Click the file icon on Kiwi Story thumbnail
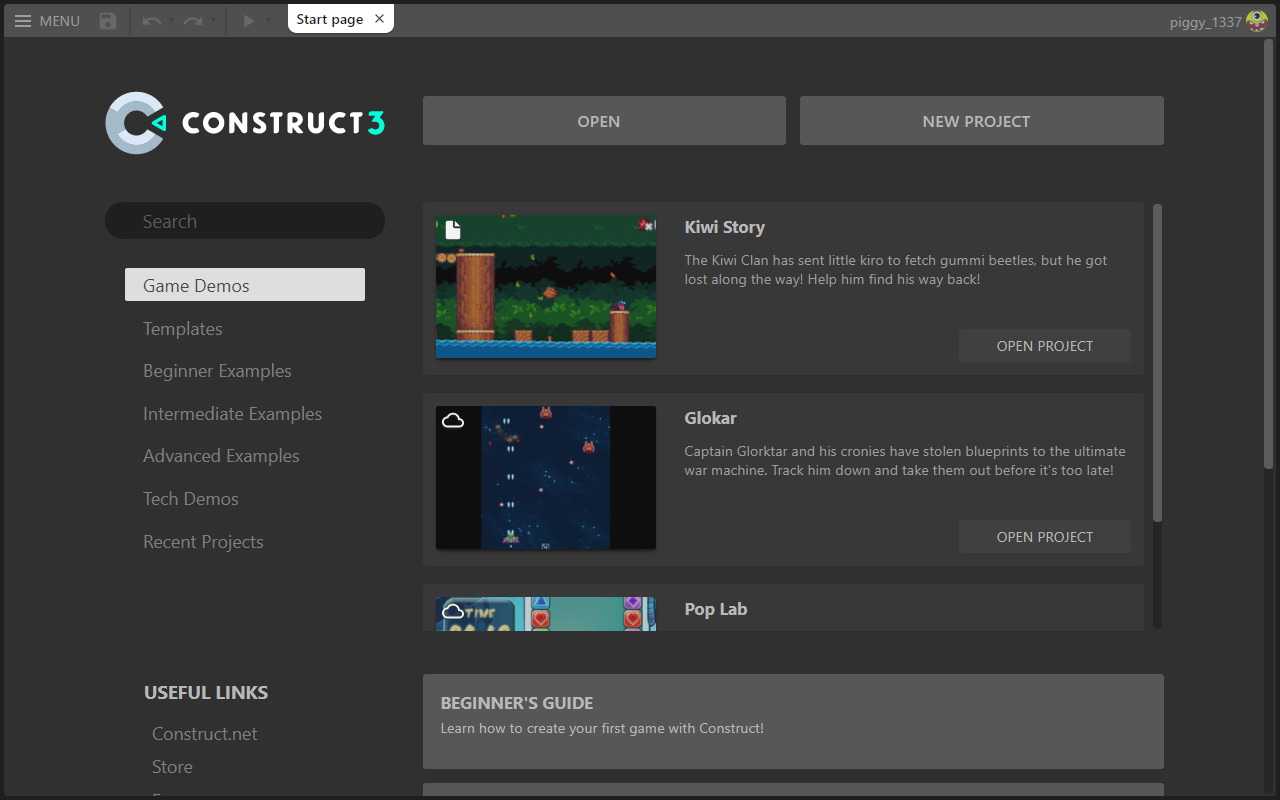 click(x=453, y=230)
